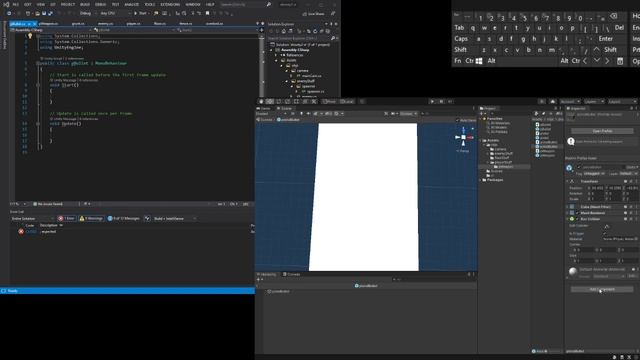Click the Messages filter button in Error List
Screen dimensions: 640x360
click(124, 218)
